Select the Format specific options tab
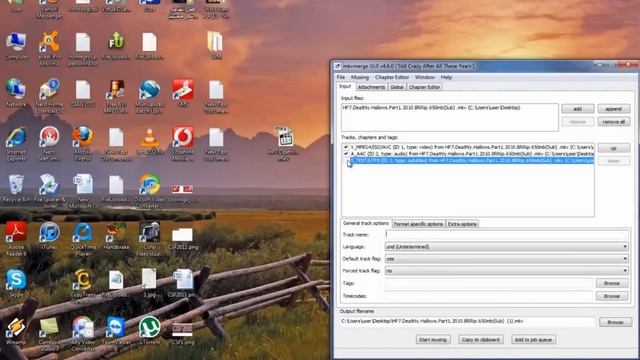 pyautogui.click(x=418, y=224)
